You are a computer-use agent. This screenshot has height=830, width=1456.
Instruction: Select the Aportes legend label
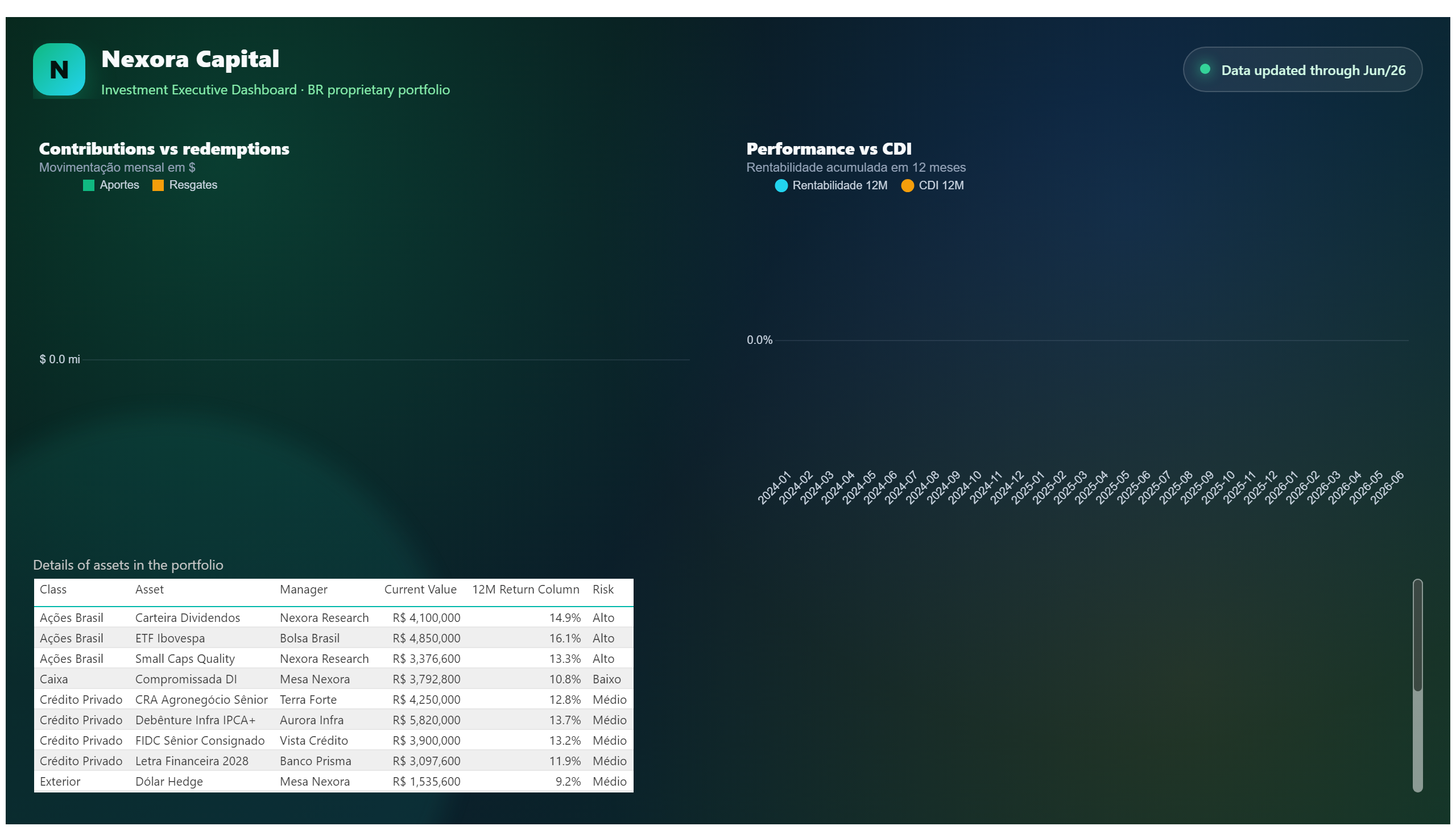tap(119, 185)
